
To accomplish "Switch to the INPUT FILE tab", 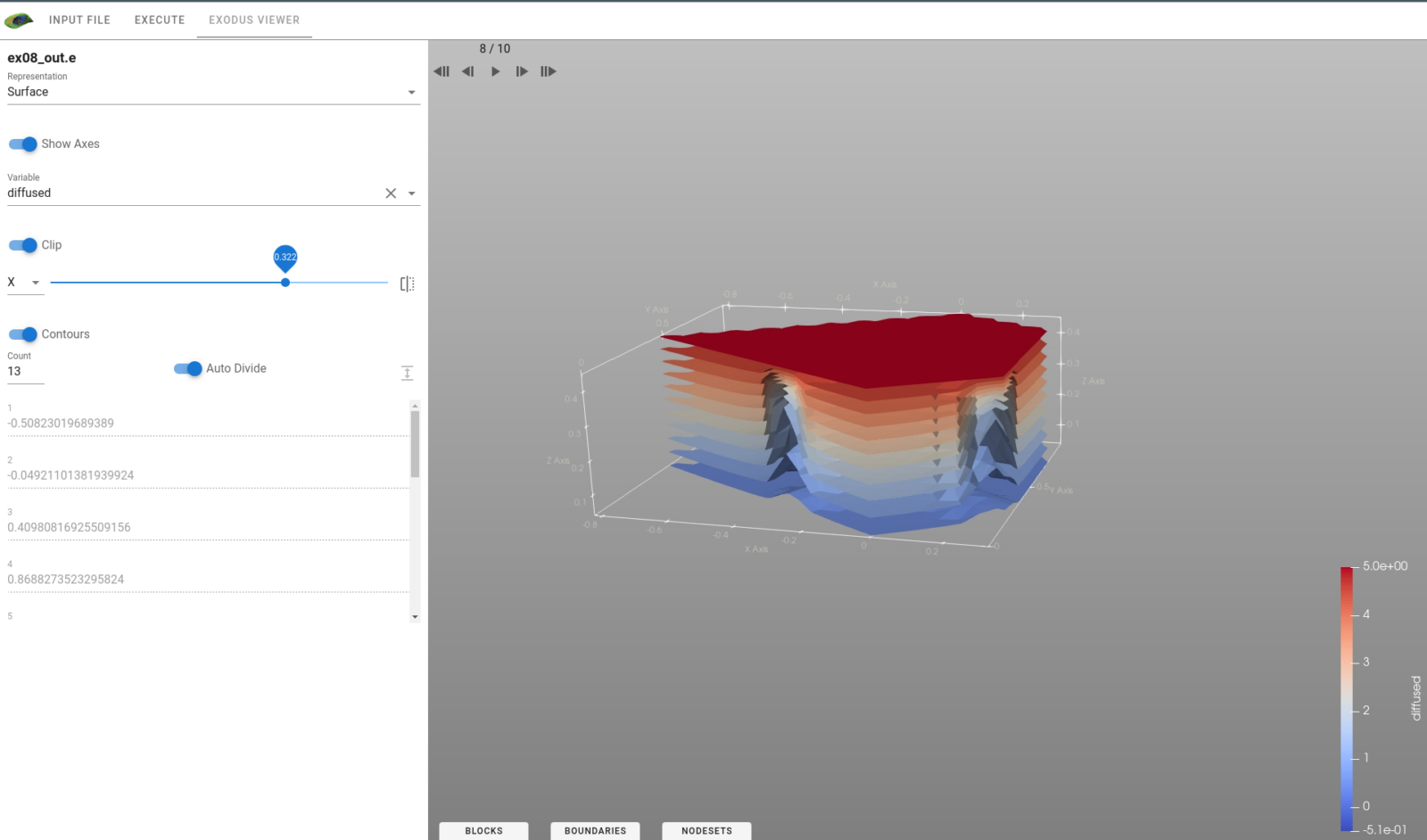I will (x=79, y=20).
